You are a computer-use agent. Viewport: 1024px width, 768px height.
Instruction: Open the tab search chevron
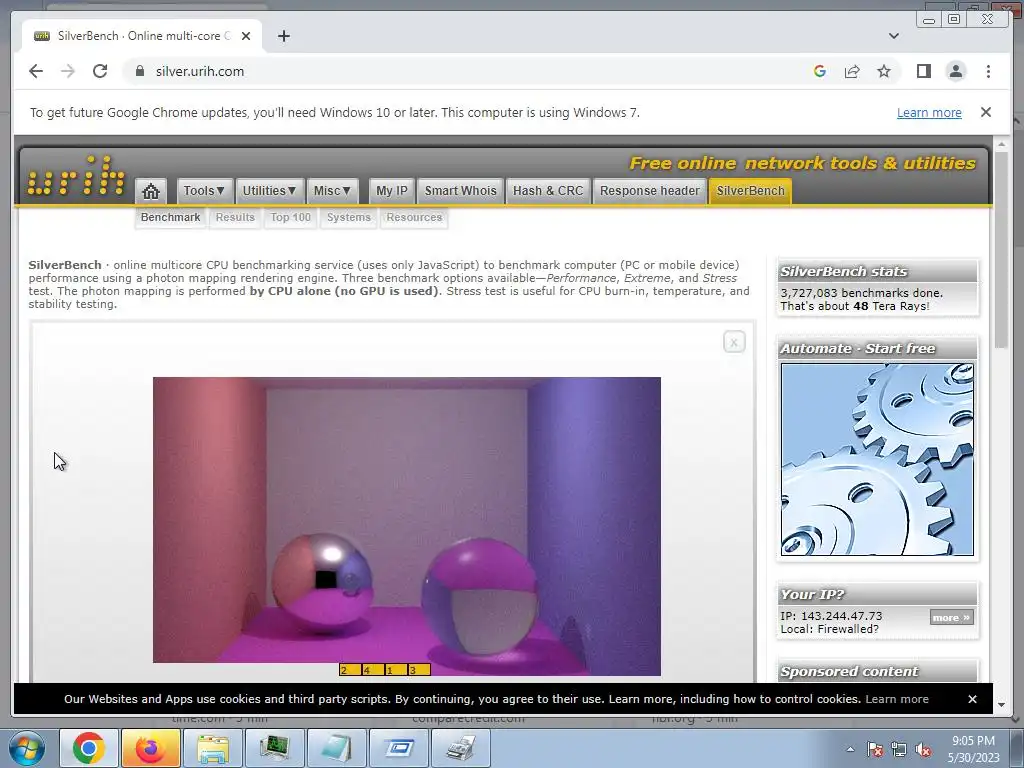click(894, 36)
